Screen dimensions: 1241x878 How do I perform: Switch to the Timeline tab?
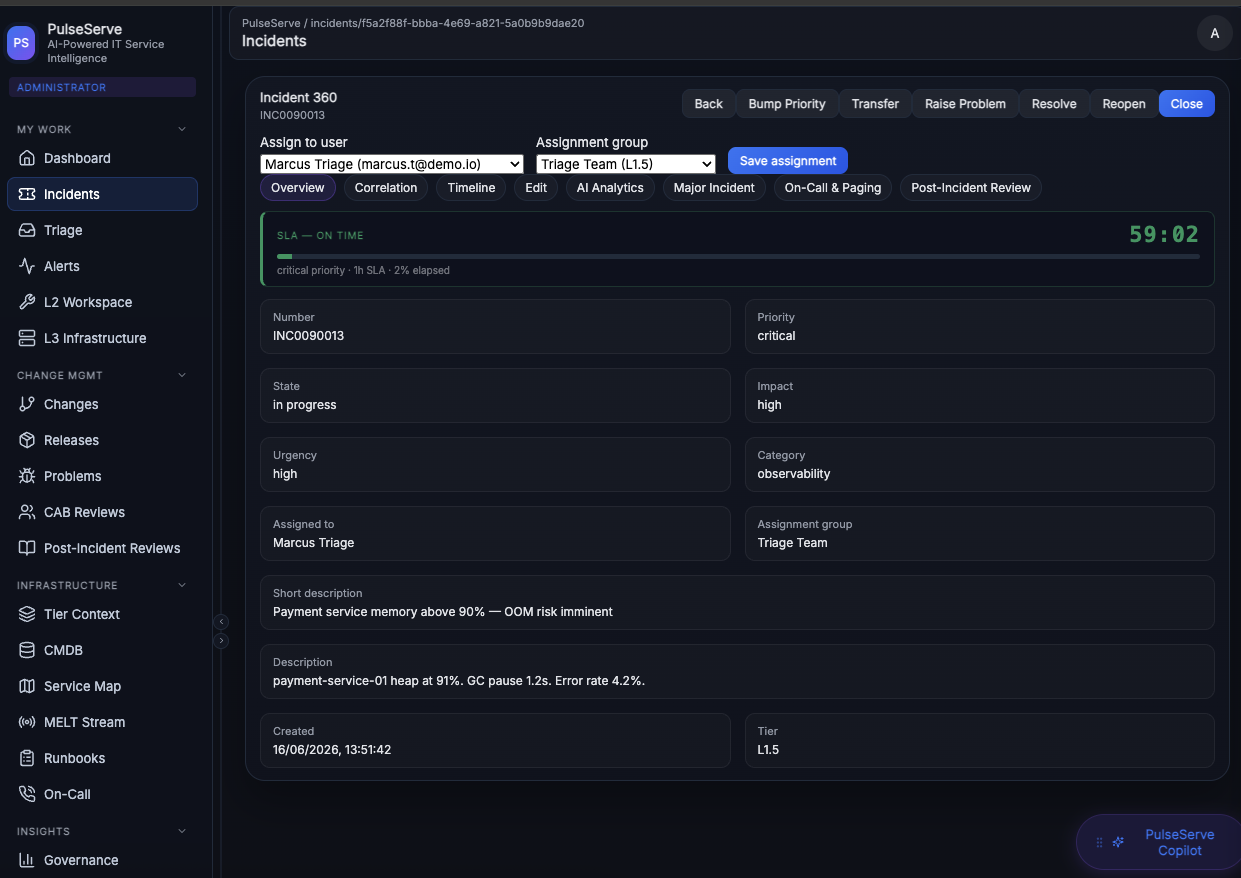(x=471, y=187)
